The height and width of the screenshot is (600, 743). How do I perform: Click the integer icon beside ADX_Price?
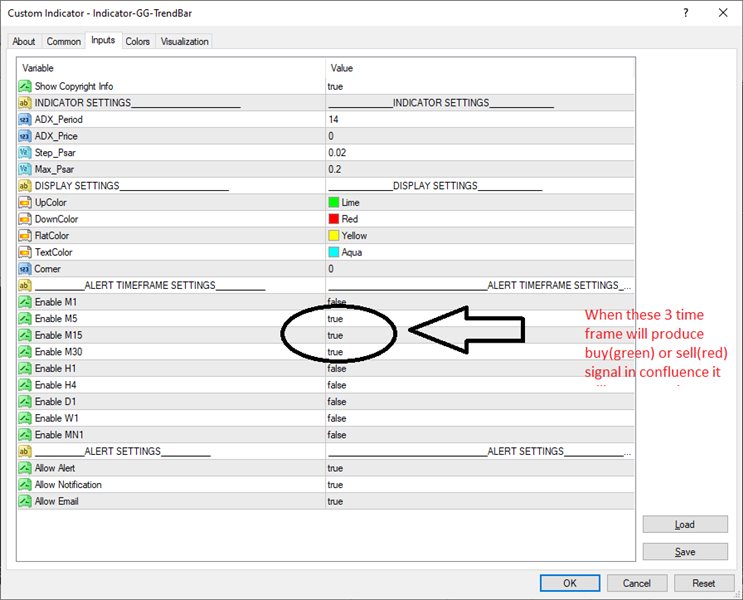(25, 136)
